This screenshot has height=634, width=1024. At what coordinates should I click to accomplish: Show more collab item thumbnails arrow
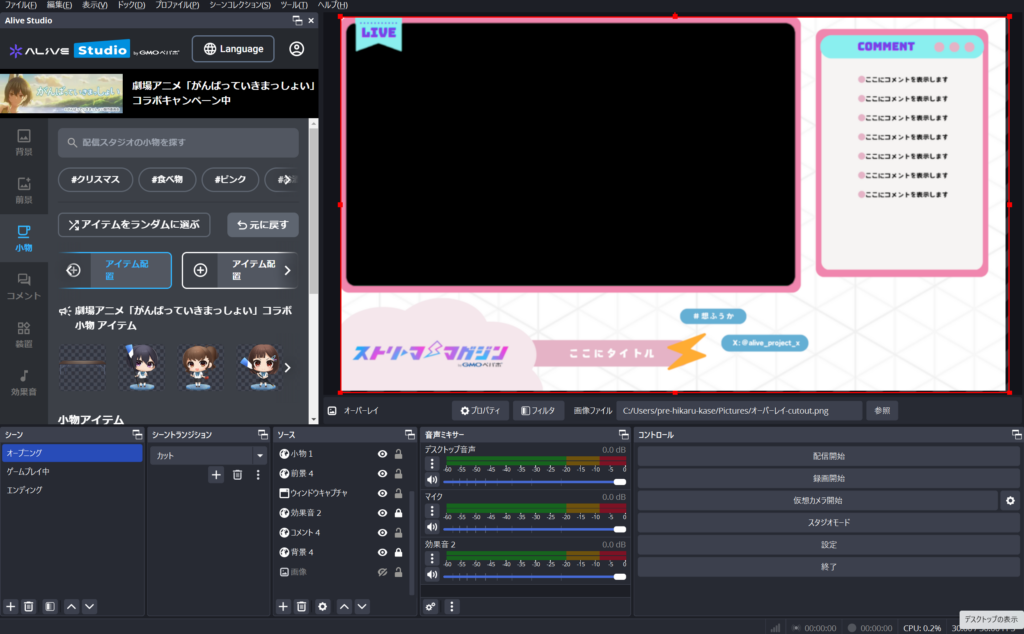[x=287, y=368]
